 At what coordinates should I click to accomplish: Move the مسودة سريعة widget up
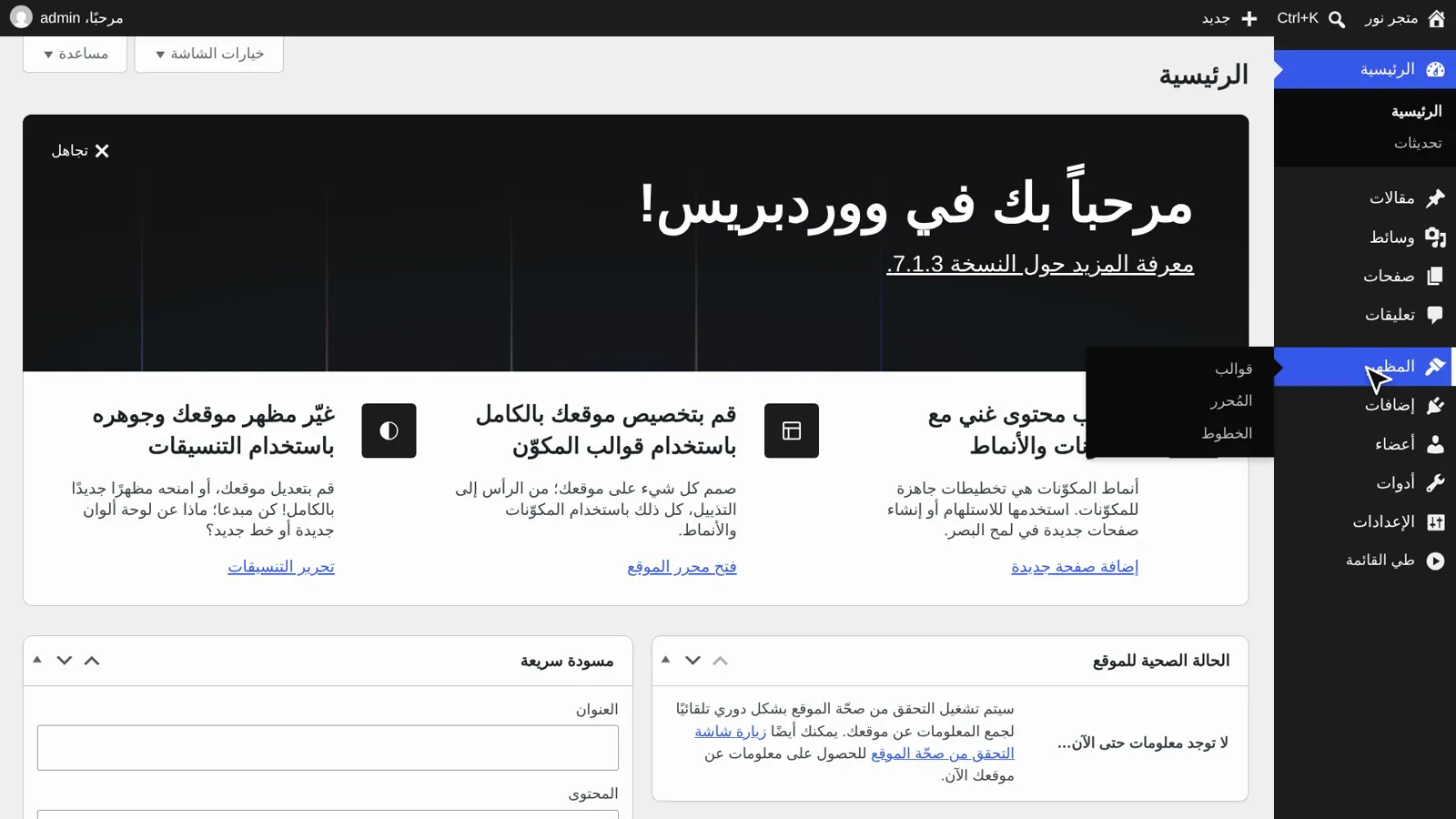tap(92, 661)
